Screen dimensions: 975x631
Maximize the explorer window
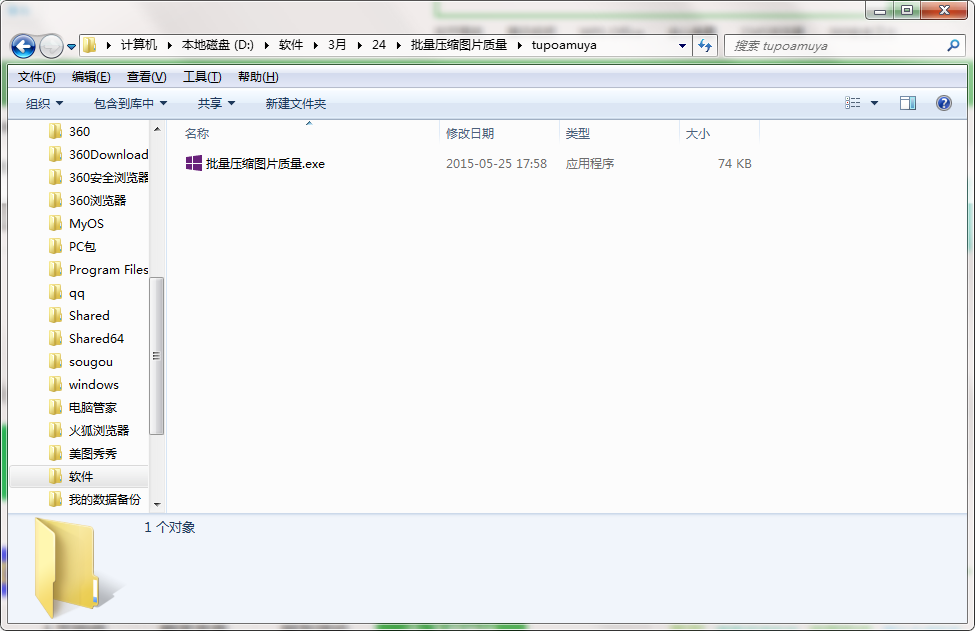pos(907,10)
